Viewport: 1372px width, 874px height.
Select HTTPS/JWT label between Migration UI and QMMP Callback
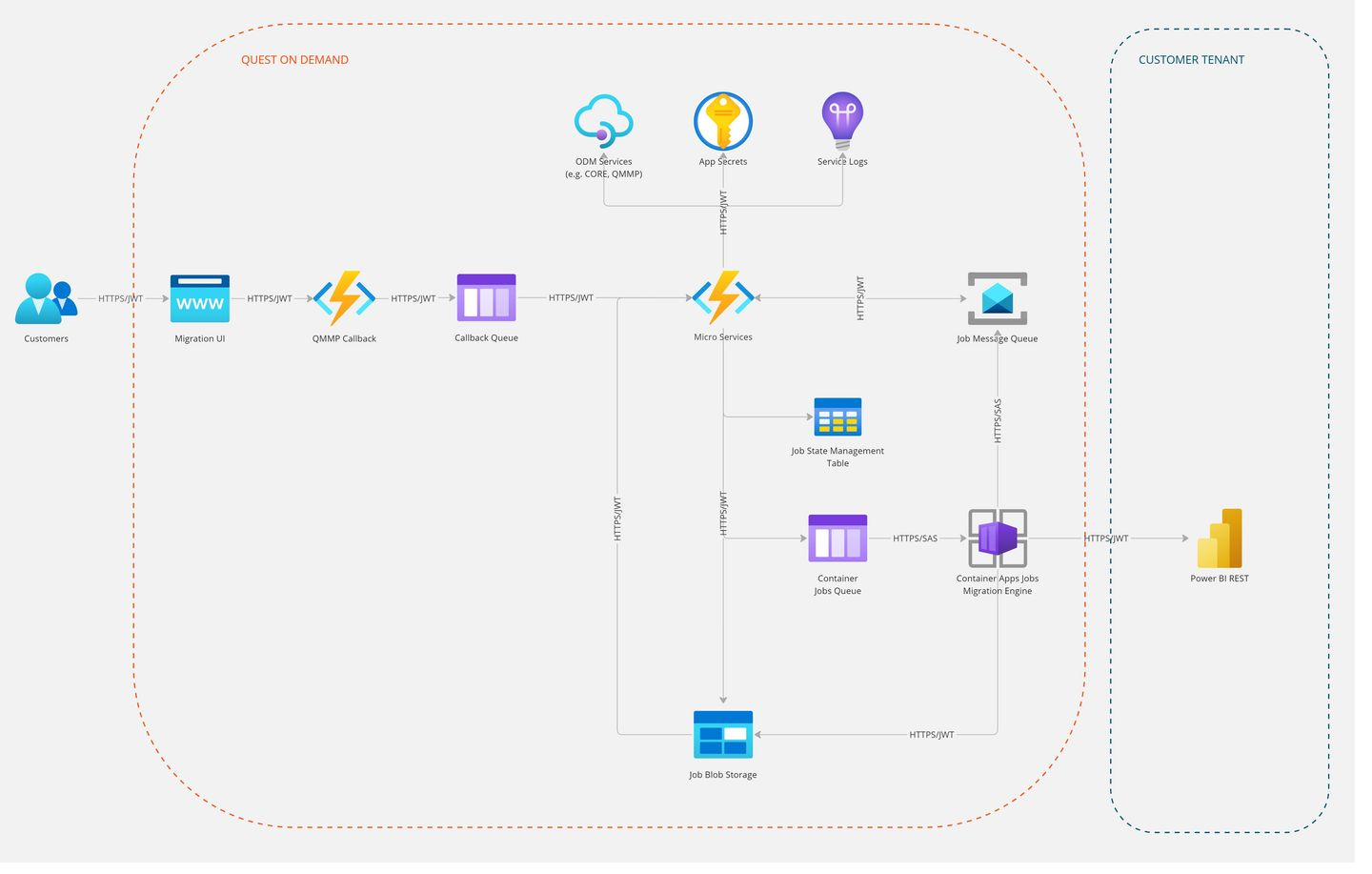coord(270,298)
